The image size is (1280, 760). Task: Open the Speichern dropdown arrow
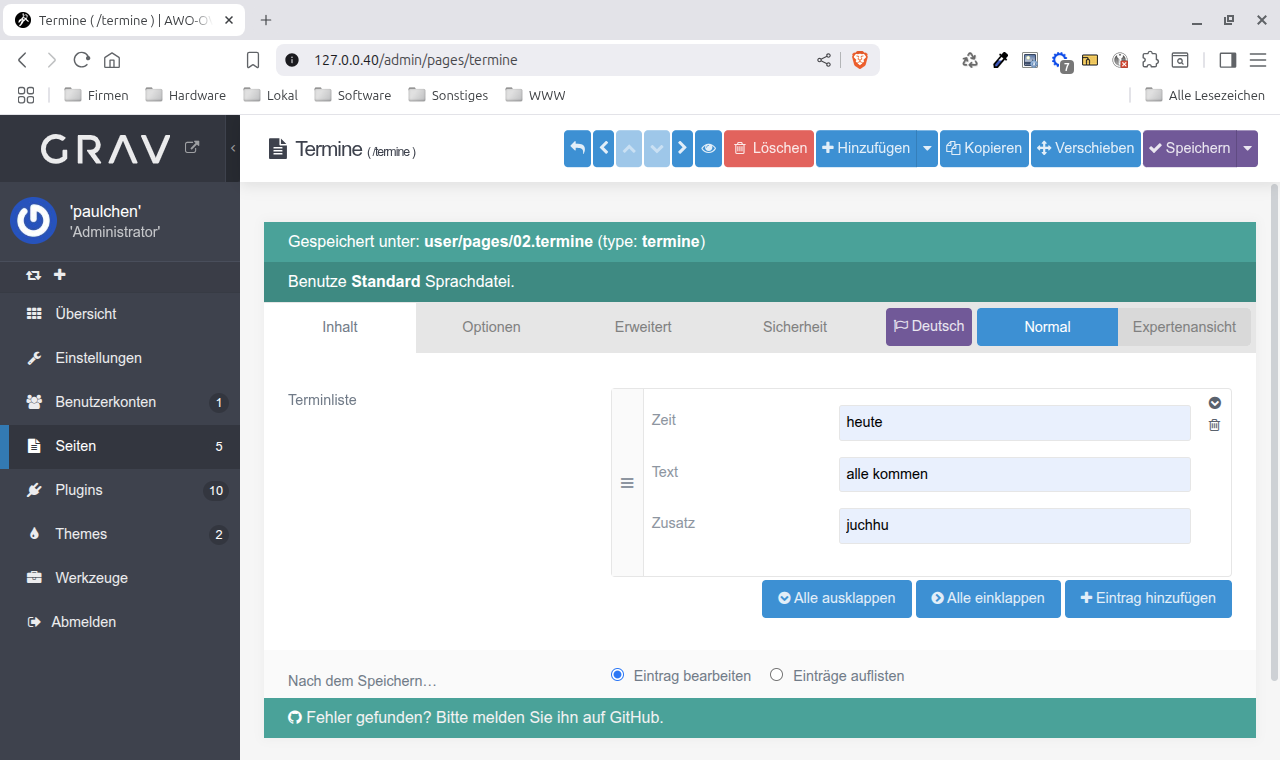pyautogui.click(x=1247, y=148)
